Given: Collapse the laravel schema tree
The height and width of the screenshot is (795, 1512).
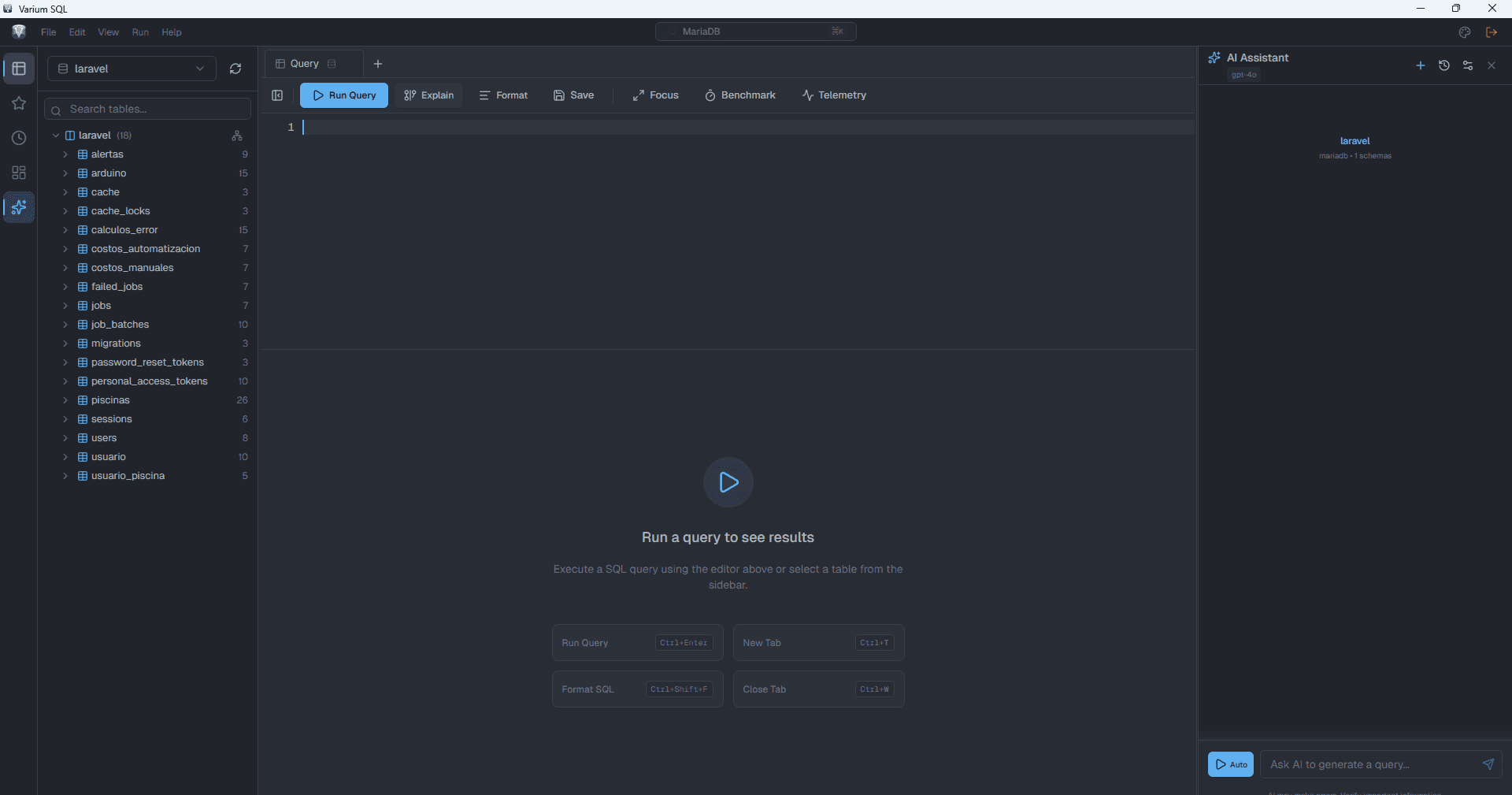Looking at the screenshot, I should (56, 135).
